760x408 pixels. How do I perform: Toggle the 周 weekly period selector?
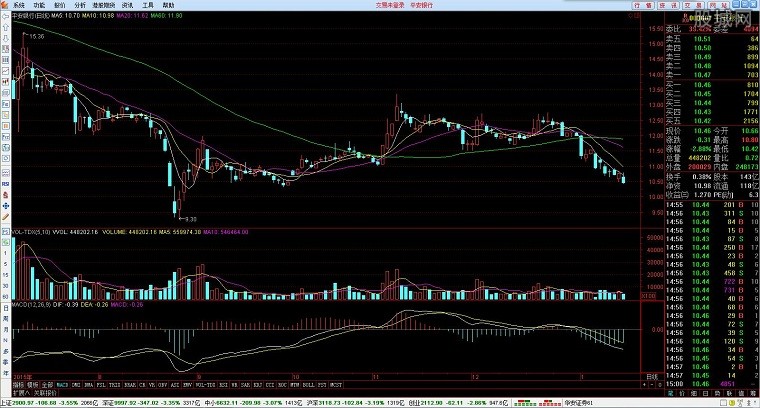tap(6, 319)
